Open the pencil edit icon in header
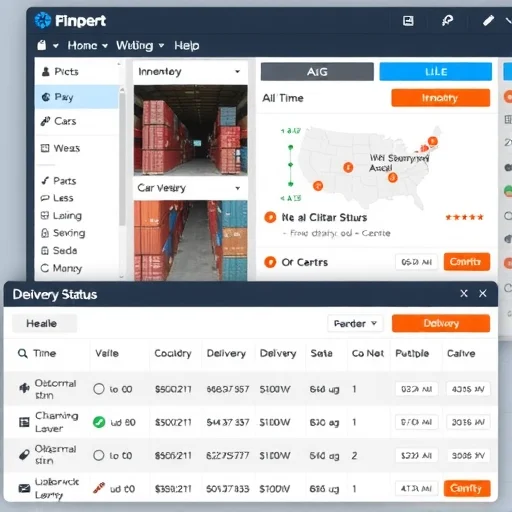This screenshot has width=512, height=512. [x=488, y=21]
